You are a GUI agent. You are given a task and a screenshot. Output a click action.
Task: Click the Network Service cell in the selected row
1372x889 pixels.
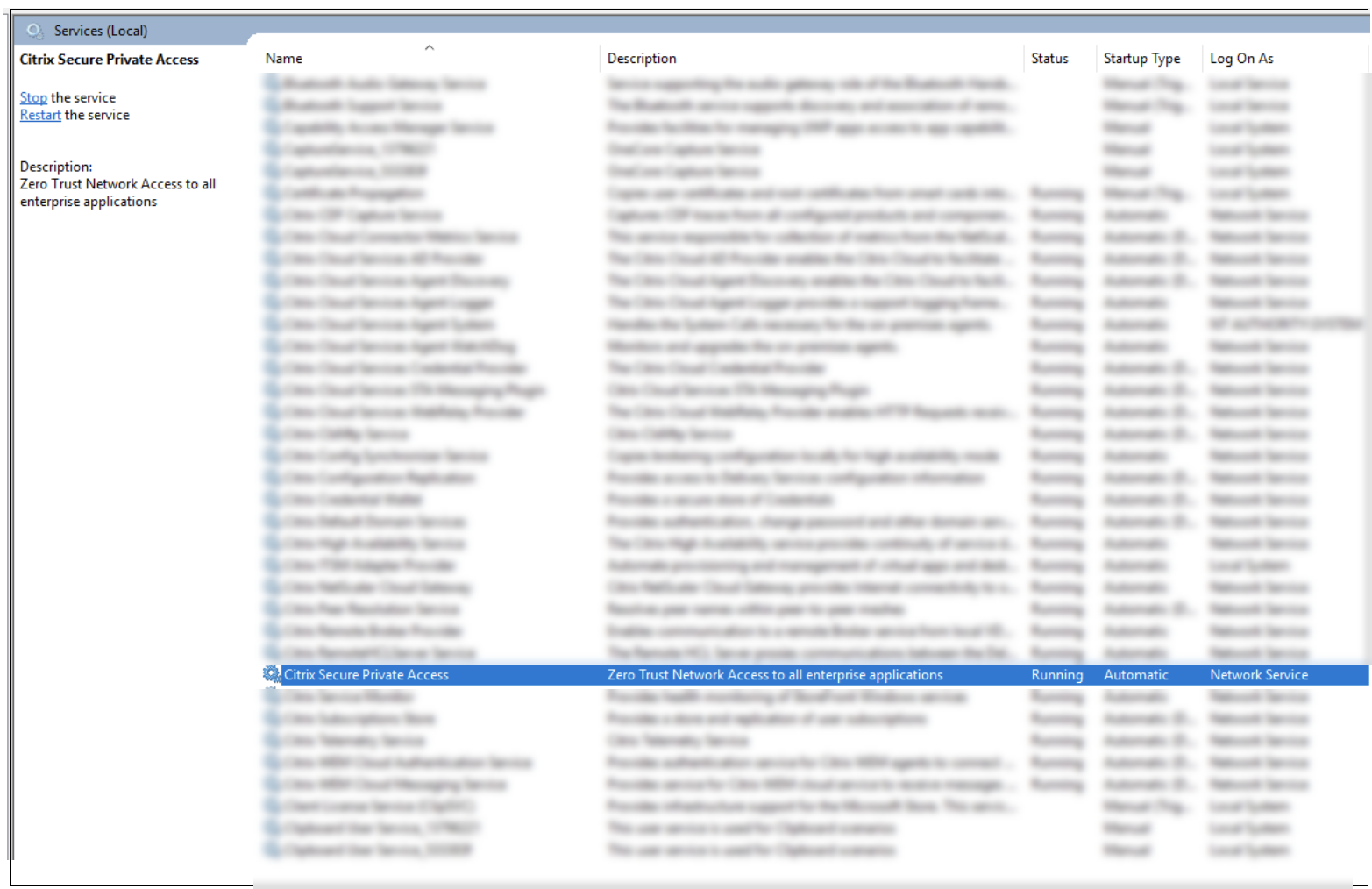point(1259,675)
